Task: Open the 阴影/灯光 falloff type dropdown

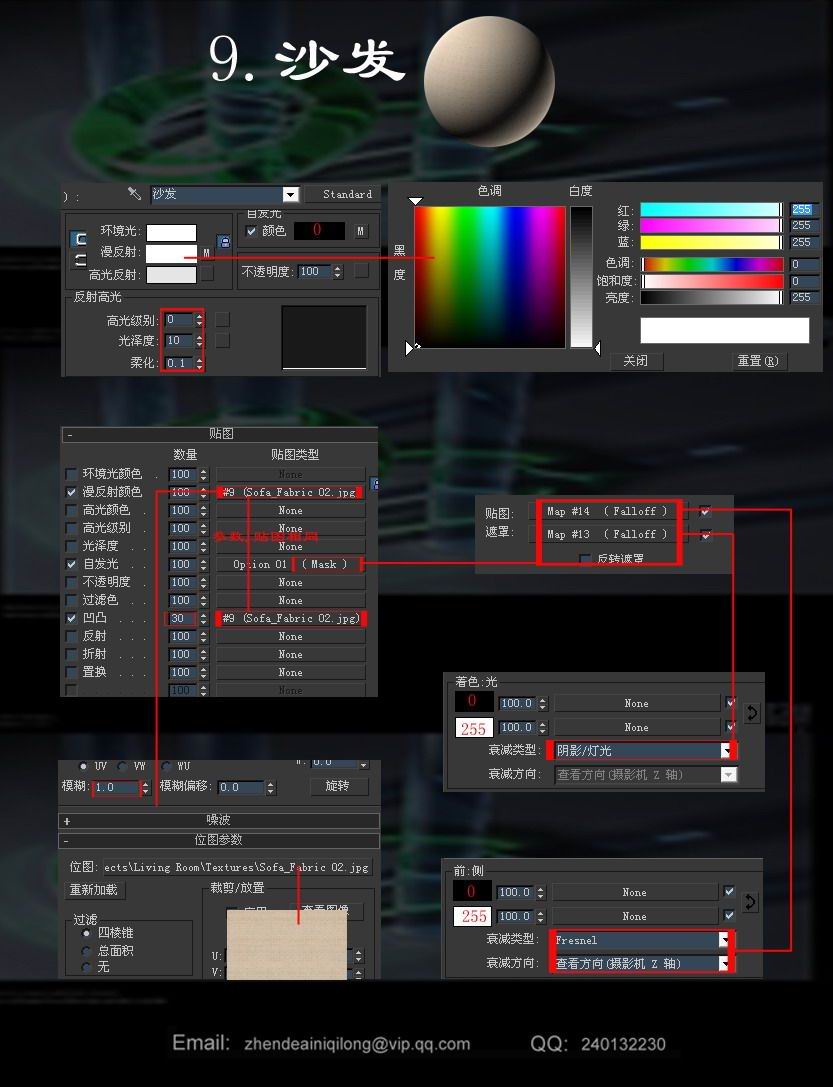Action: (726, 750)
